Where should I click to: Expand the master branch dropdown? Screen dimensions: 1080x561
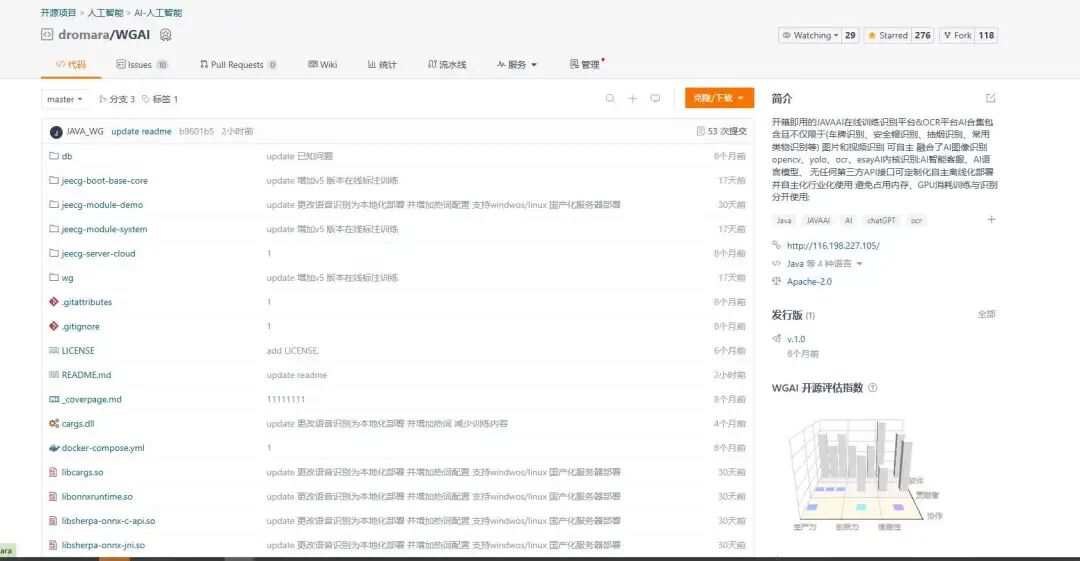point(65,99)
